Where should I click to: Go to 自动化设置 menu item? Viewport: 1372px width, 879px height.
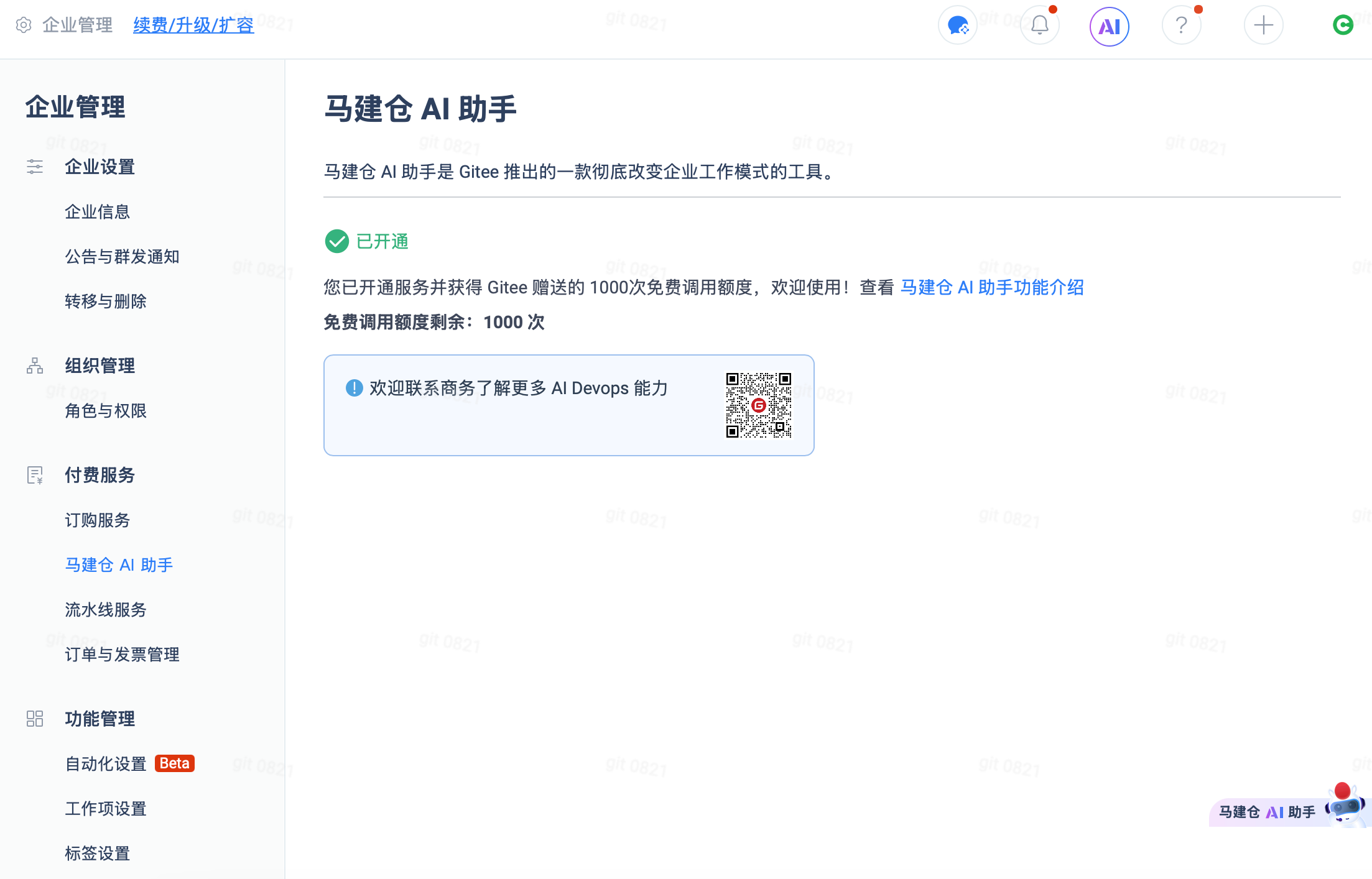coord(106,764)
